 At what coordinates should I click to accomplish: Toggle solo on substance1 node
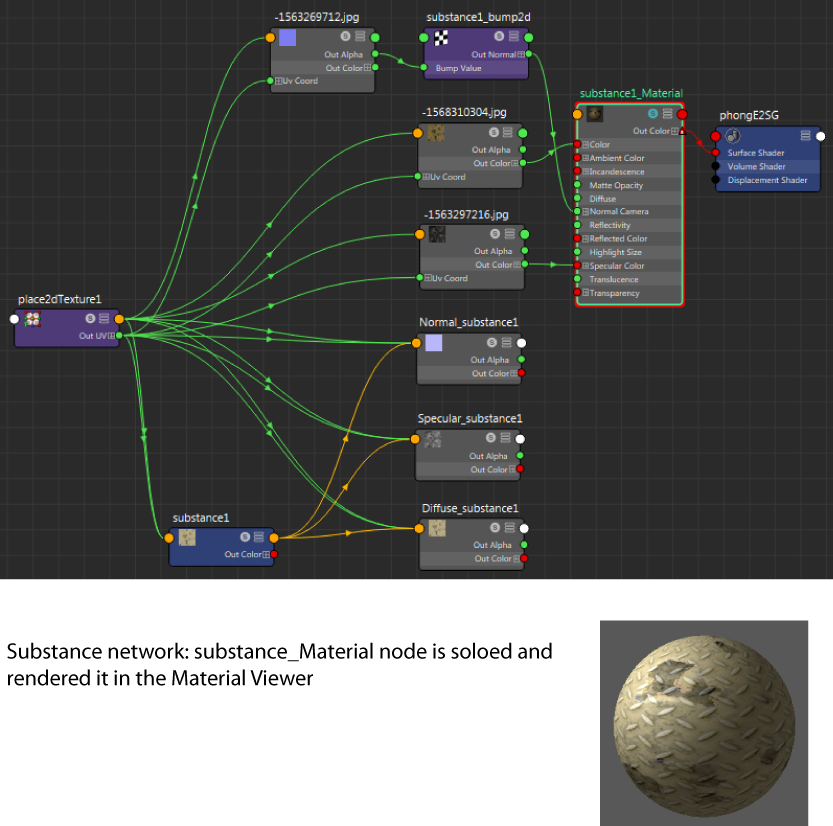[245, 537]
